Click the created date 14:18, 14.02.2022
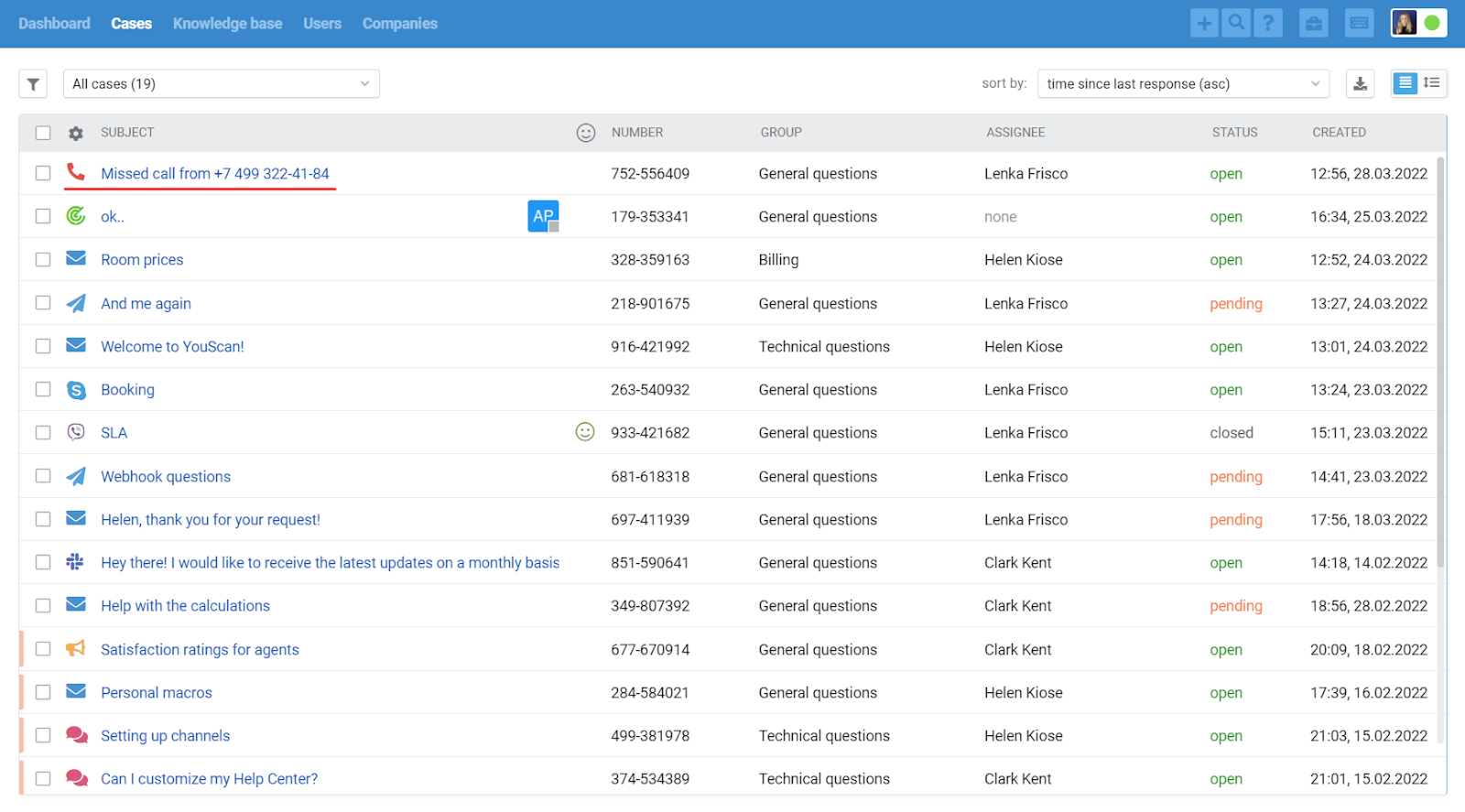 pos(1369,563)
